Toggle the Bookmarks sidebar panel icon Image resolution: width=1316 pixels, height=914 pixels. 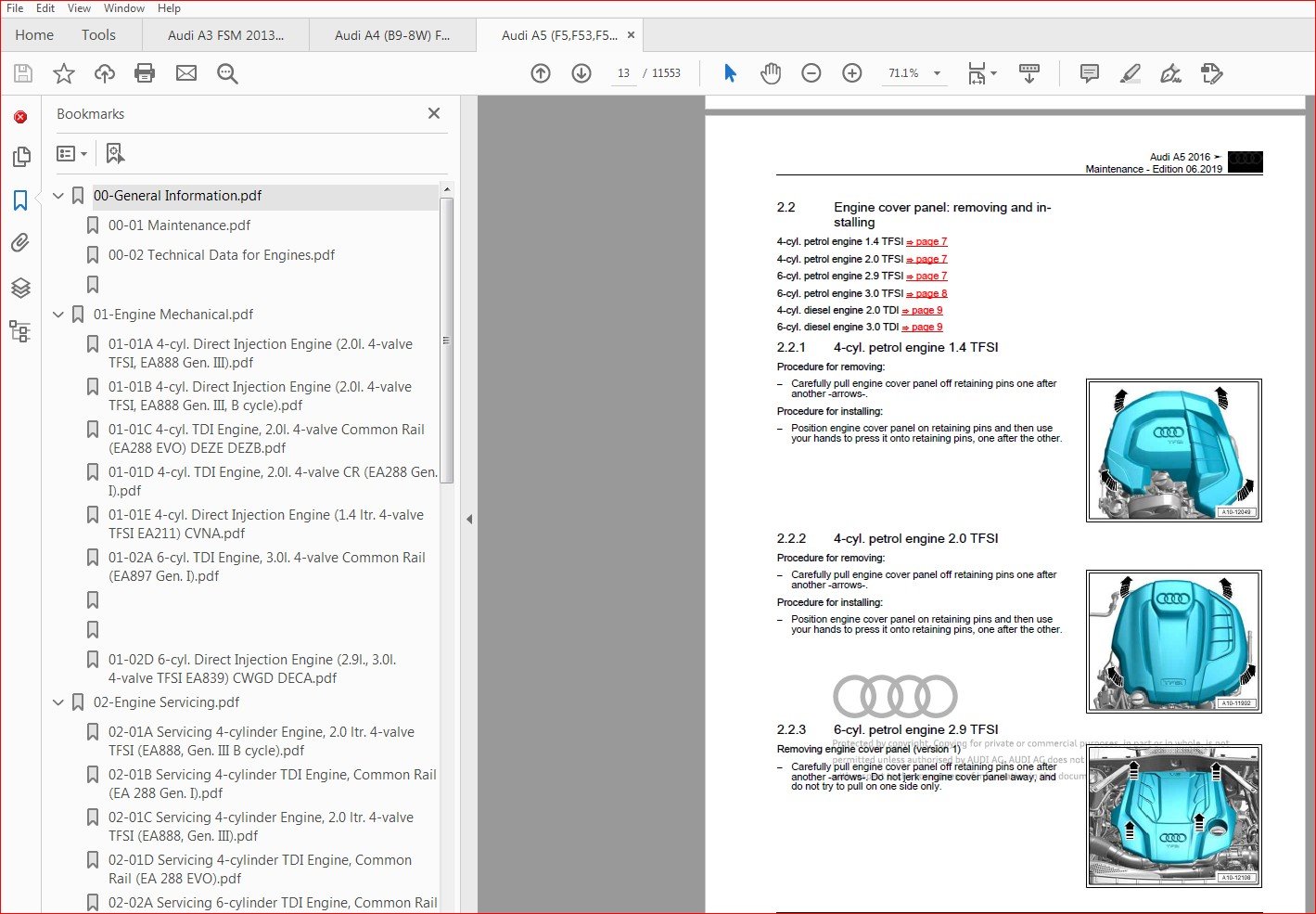tap(20, 200)
